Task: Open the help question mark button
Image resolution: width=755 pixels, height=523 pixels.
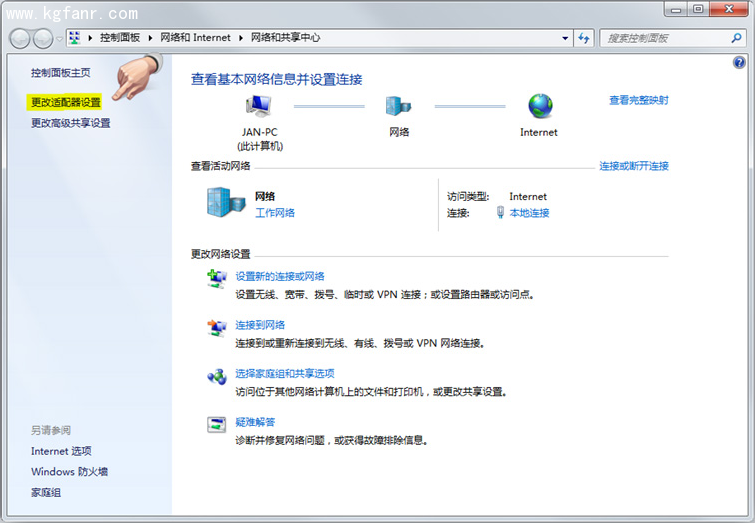Action: point(740,62)
